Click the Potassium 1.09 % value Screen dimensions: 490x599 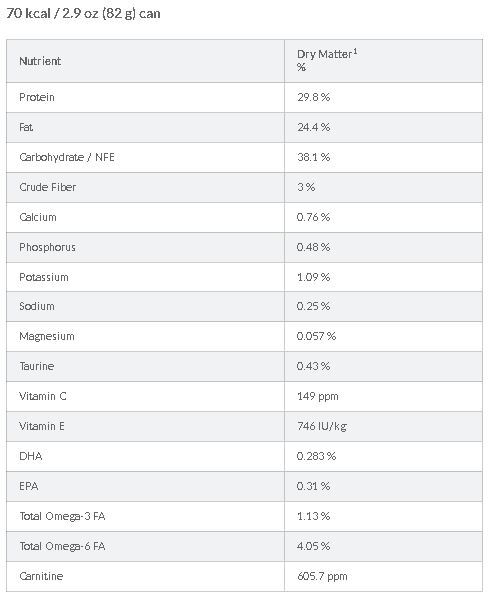coord(313,277)
